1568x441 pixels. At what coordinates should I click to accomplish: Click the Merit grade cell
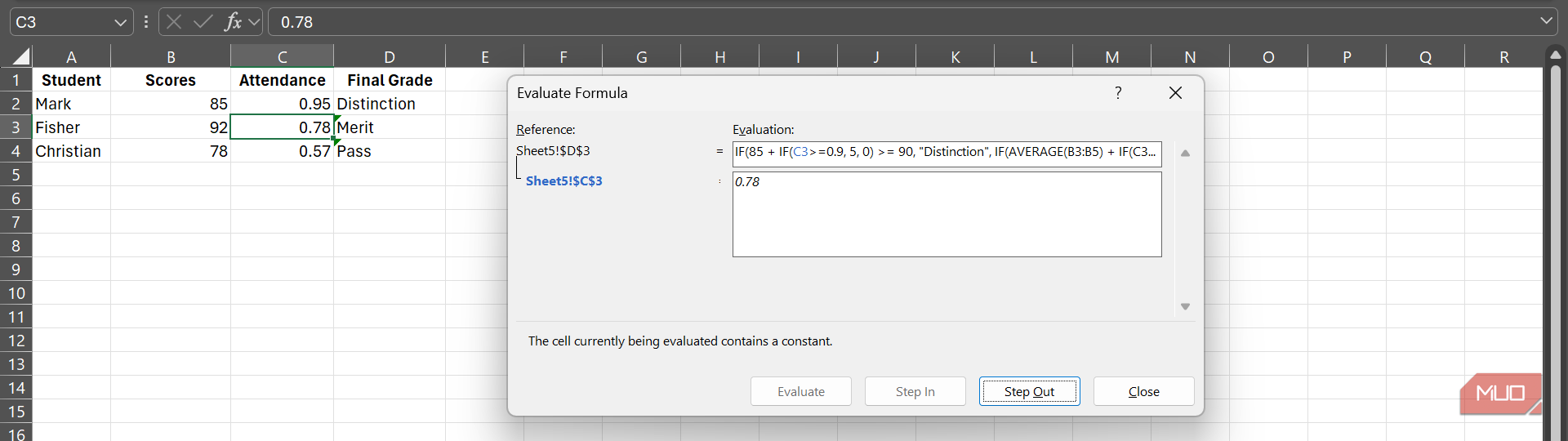(390, 127)
